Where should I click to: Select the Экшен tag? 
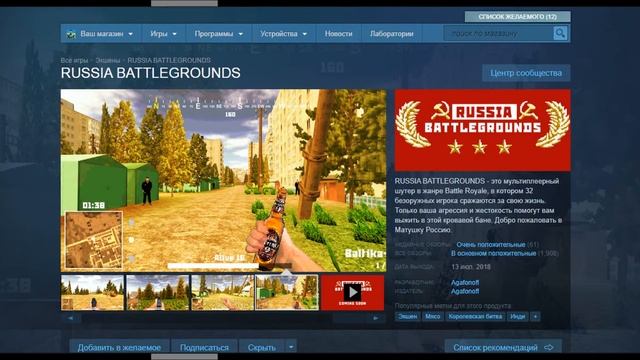[x=407, y=316]
